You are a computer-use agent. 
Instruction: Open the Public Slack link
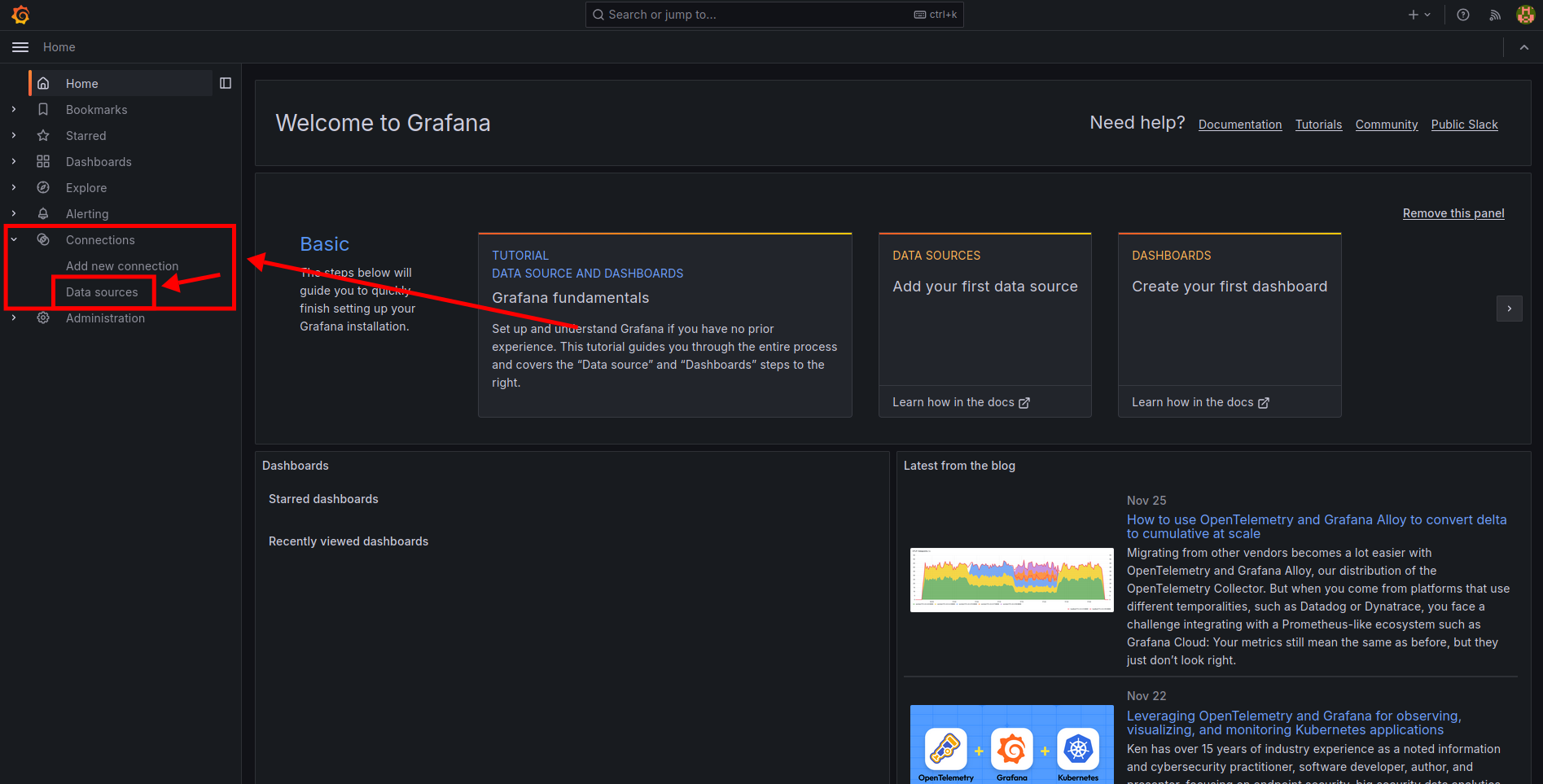pos(1465,125)
